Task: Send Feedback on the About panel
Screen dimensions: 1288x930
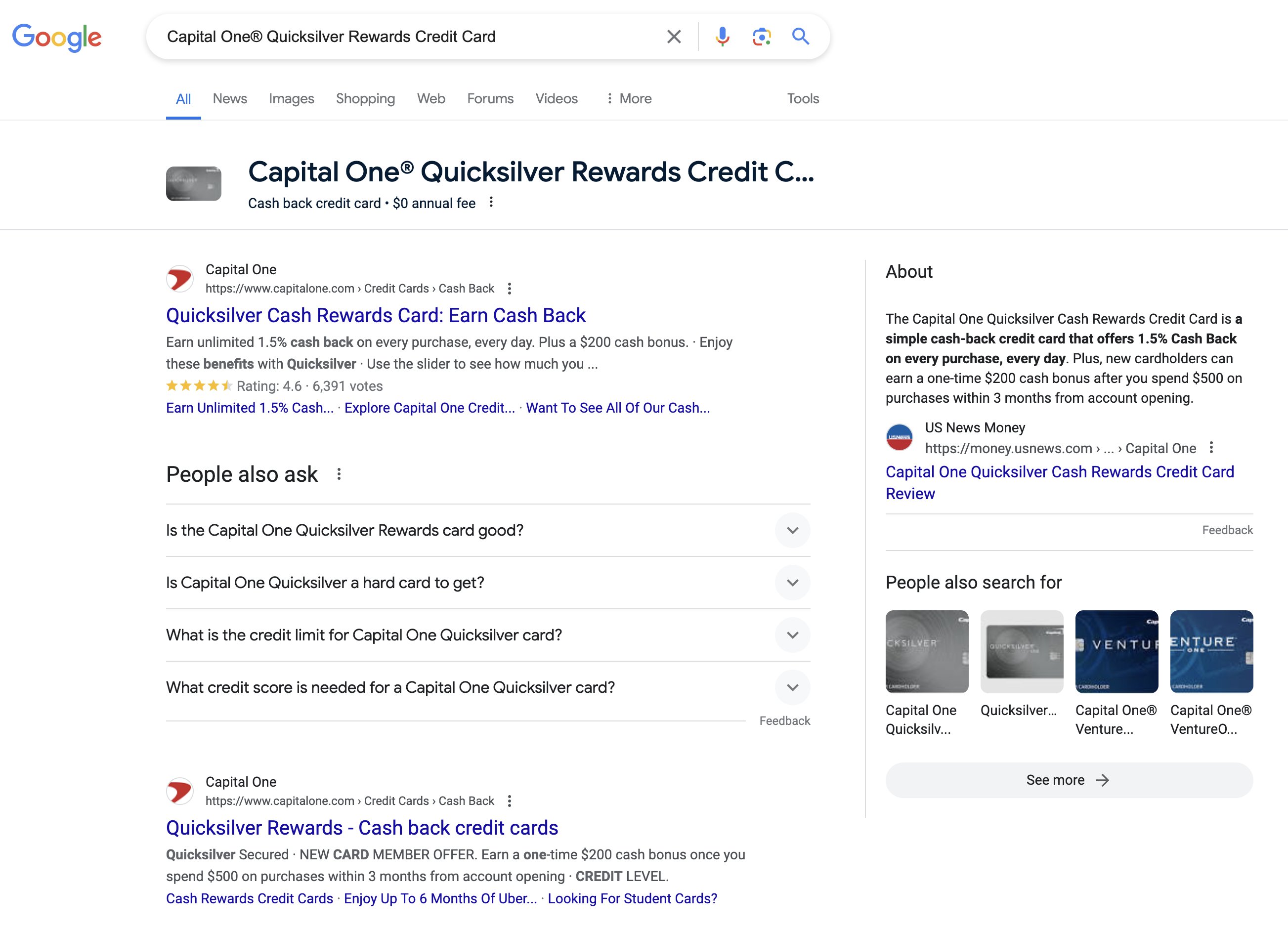Action: point(1227,529)
